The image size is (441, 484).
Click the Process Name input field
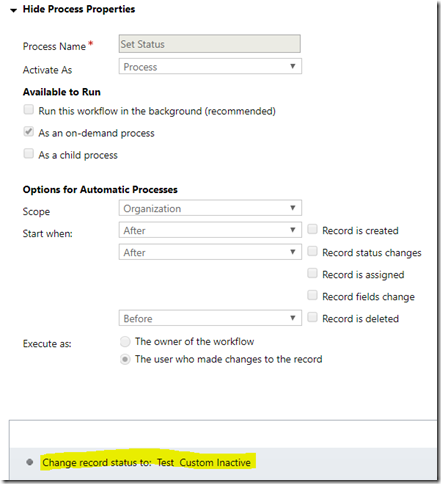pos(209,44)
